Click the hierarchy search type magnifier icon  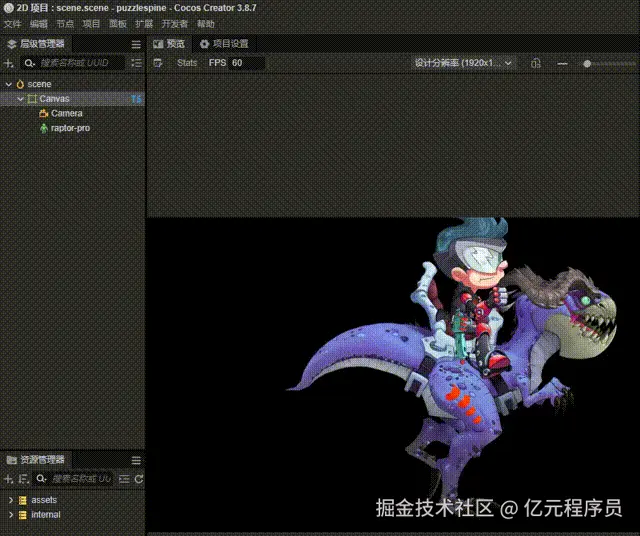(x=29, y=63)
